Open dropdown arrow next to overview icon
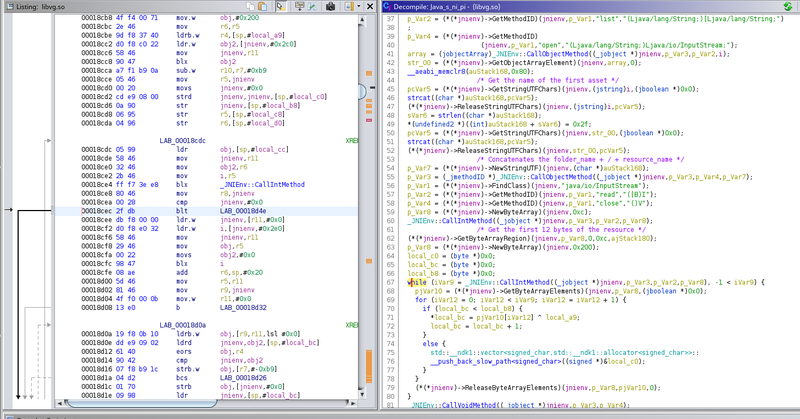The image size is (800, 419). (x=359, y=7)
